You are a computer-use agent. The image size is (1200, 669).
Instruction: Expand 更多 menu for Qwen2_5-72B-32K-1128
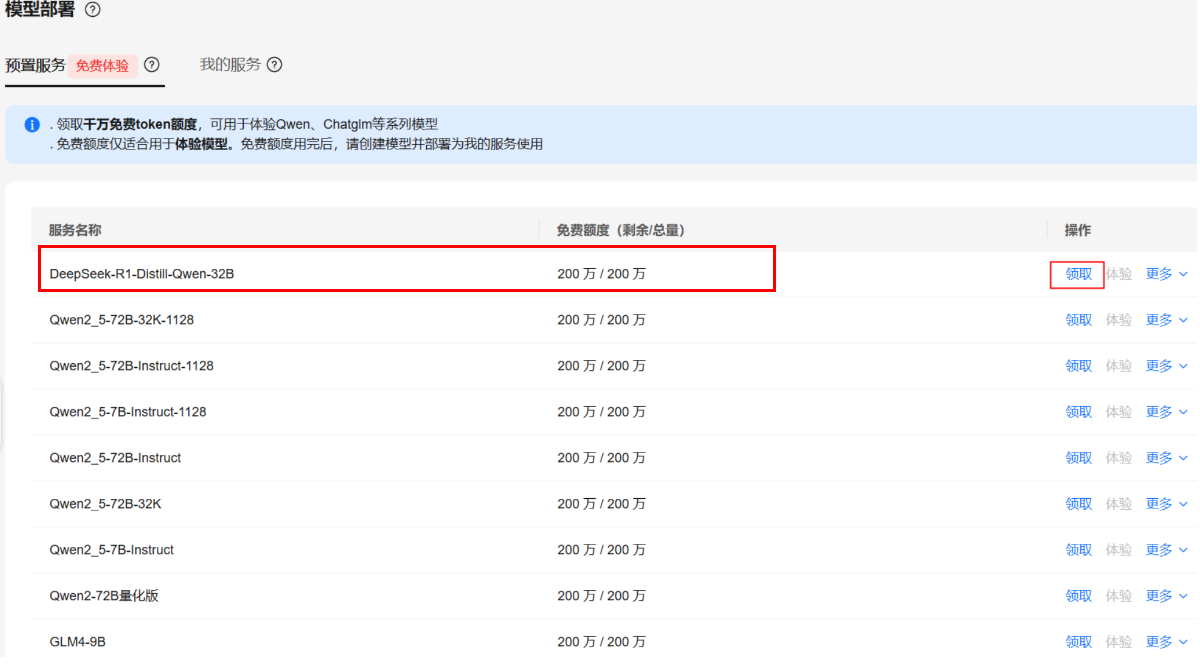(x=1167, y=320)
